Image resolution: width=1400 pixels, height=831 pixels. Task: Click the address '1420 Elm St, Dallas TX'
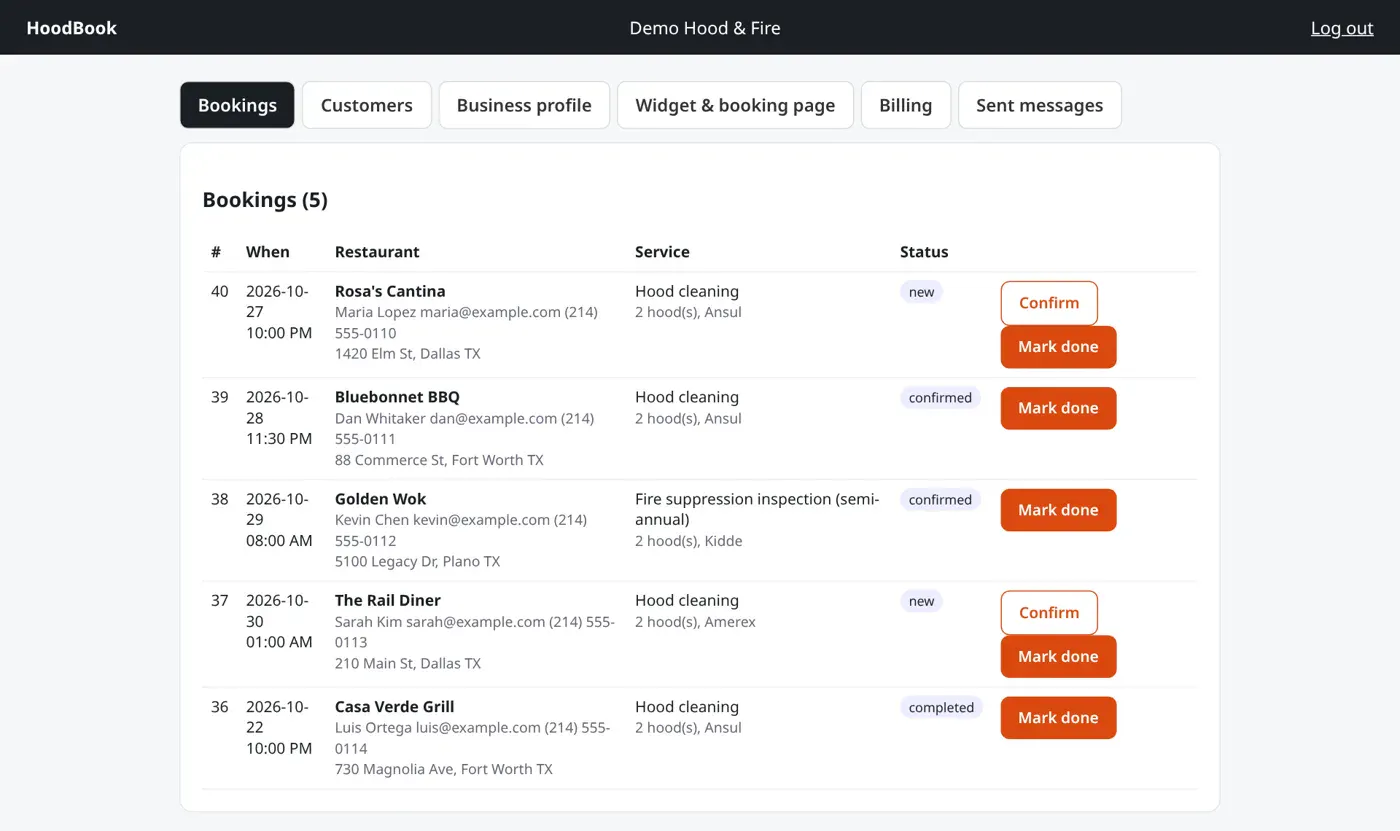pos(408,354)
